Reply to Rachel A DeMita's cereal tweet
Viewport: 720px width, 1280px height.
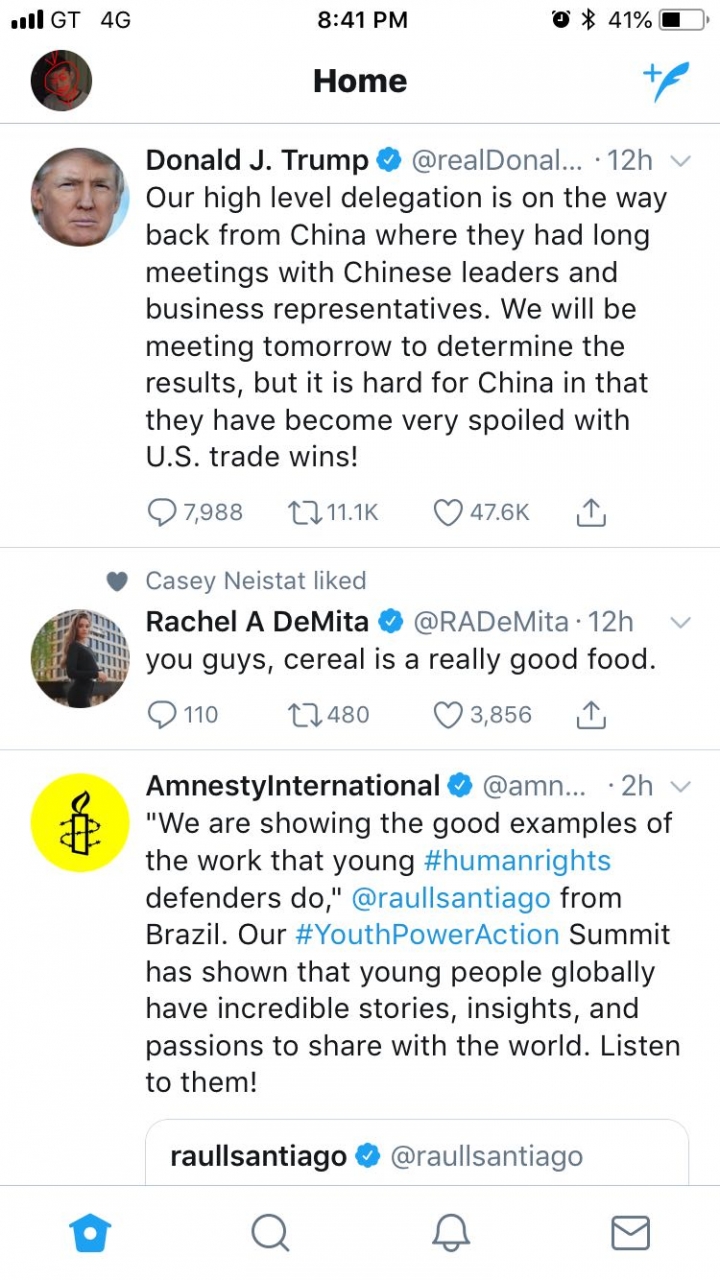click(161, 715)
